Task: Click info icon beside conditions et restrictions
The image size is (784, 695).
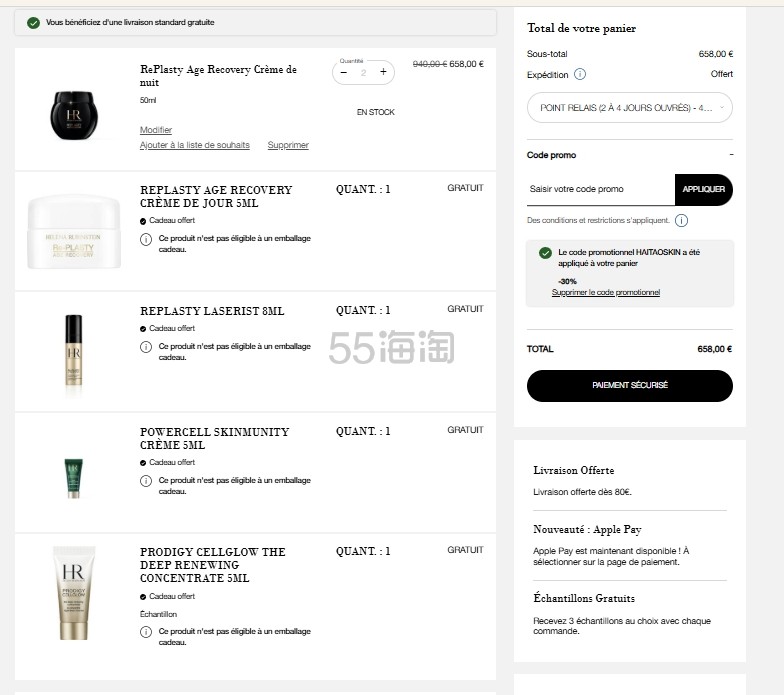Action: [681, 220]
